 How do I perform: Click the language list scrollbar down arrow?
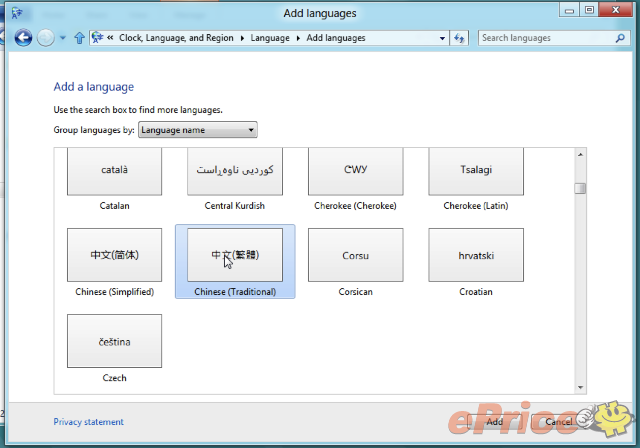580,387
